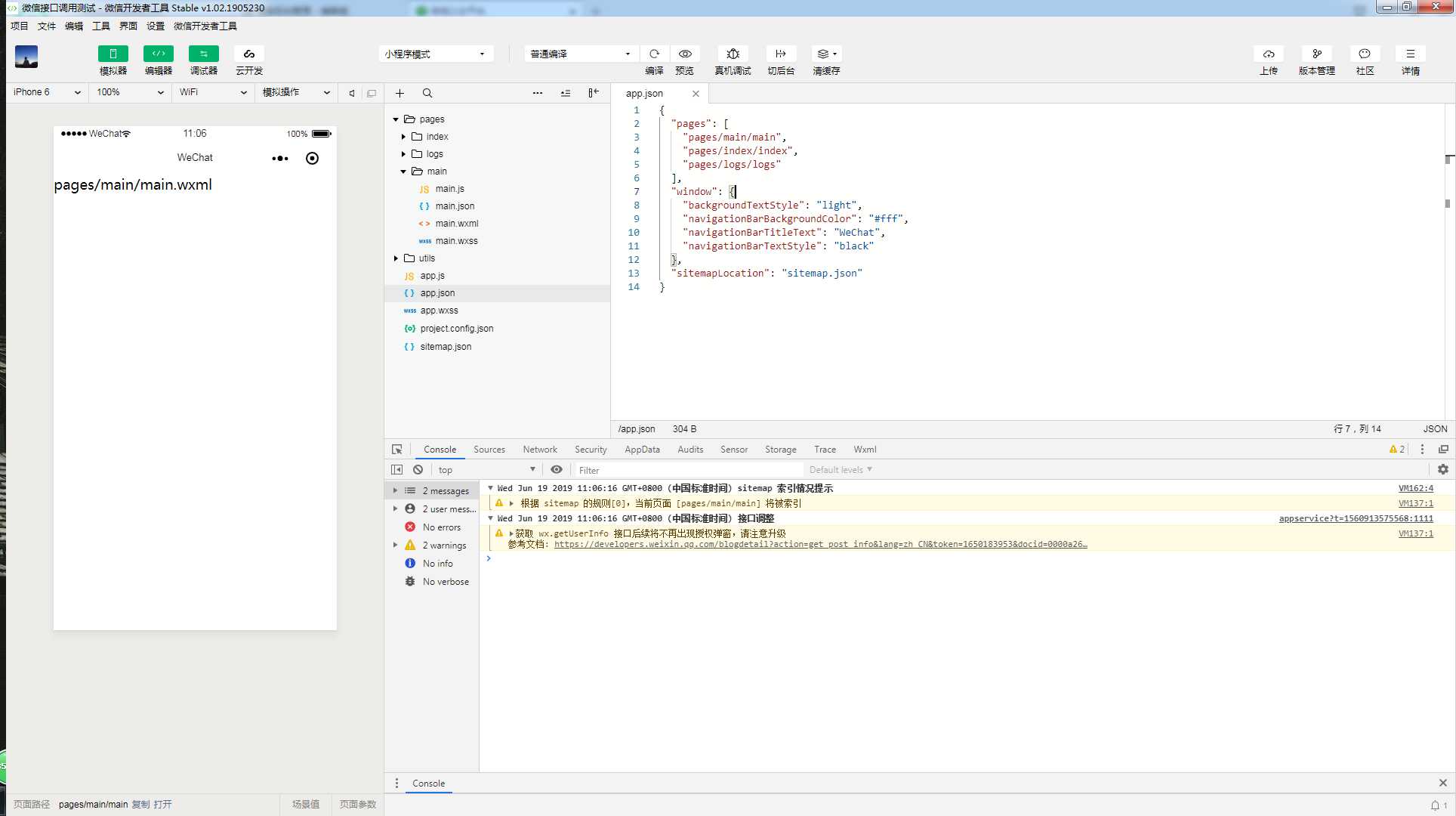This screenshot has width=1456, height=816.
Task: Toggle the 编辑器 editor panel button
Action: 159,54
